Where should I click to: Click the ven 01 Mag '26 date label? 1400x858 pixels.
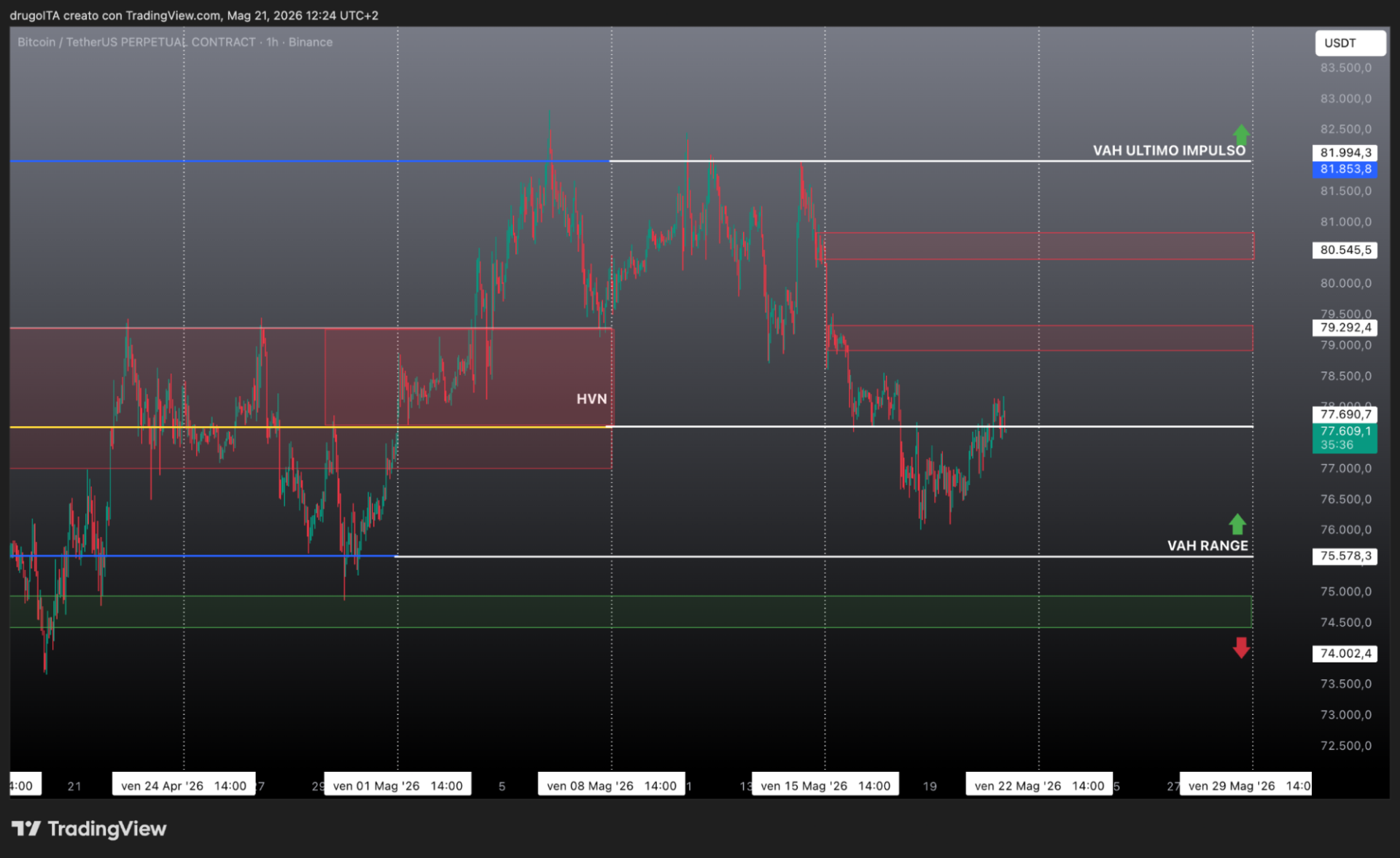tap(397, 786)
